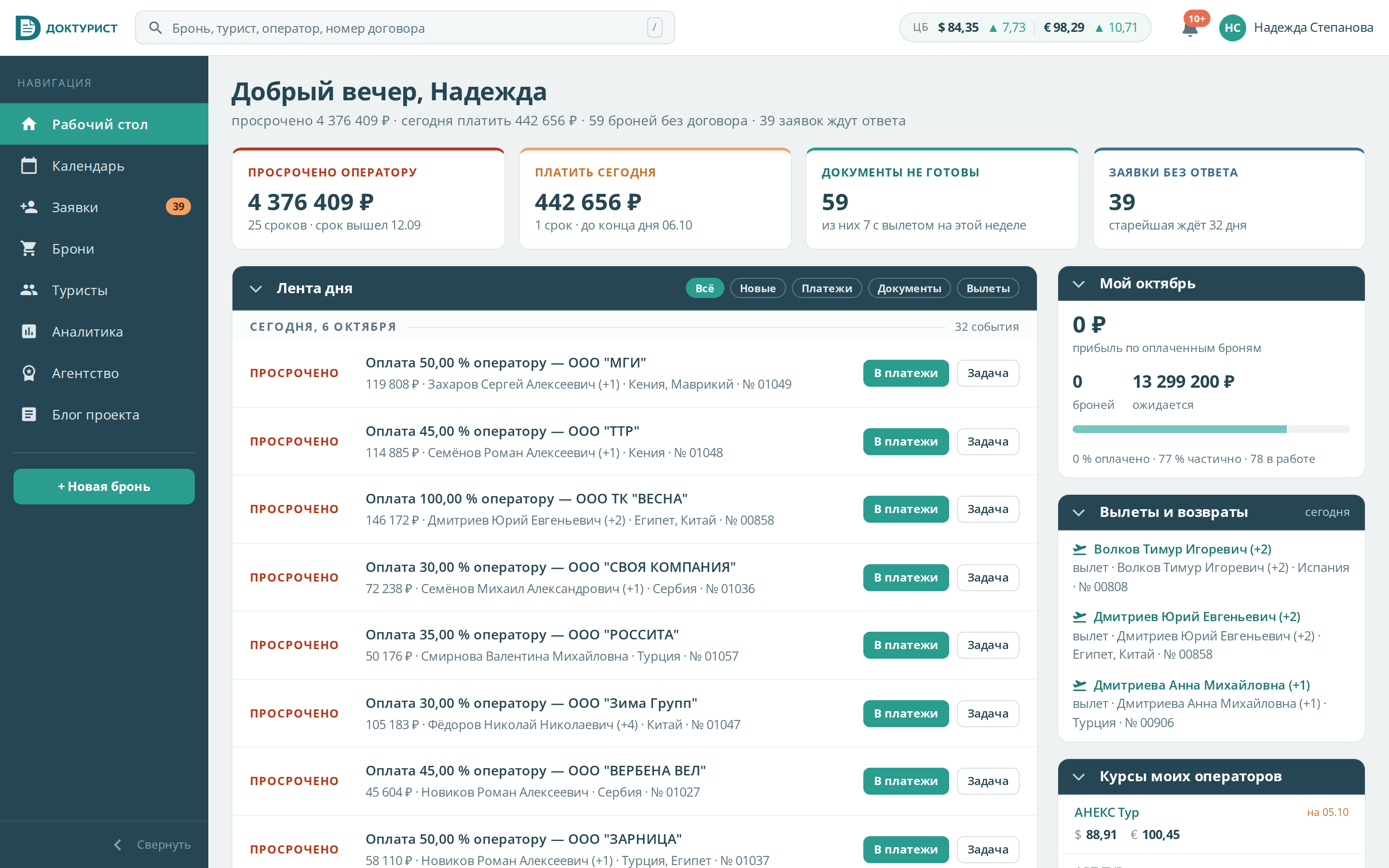This screenshot has height=868, width=1389.
Task: Click the shopping cart icon for Брони
Action: (x=29, y=248)
